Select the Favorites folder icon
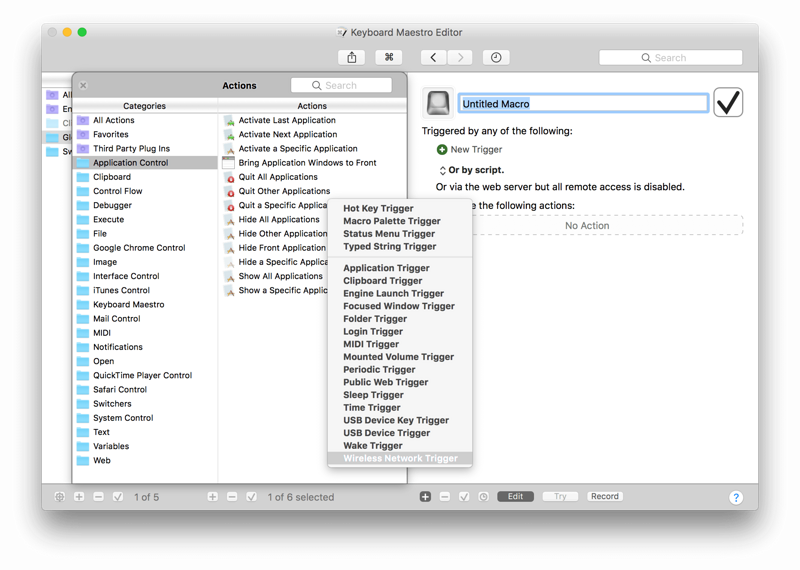This screenshot has height=570, width=800. [83, 134]
